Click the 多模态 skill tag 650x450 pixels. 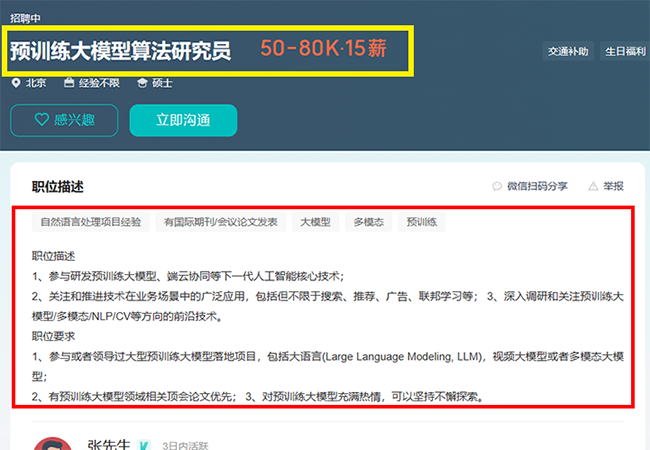pyautogui.click(x=369, y=222)
